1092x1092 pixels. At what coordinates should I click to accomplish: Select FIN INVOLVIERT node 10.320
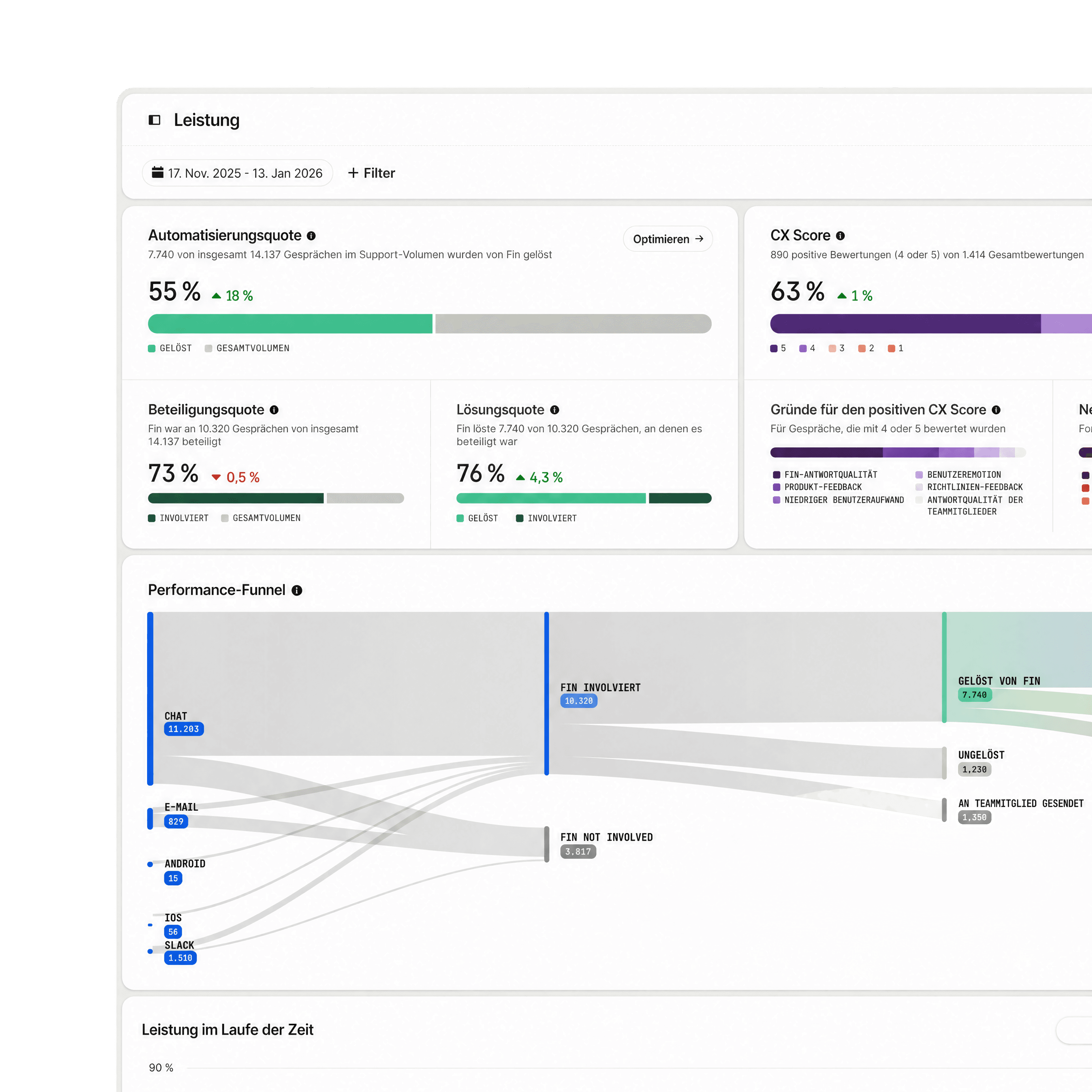coord(579,701)
